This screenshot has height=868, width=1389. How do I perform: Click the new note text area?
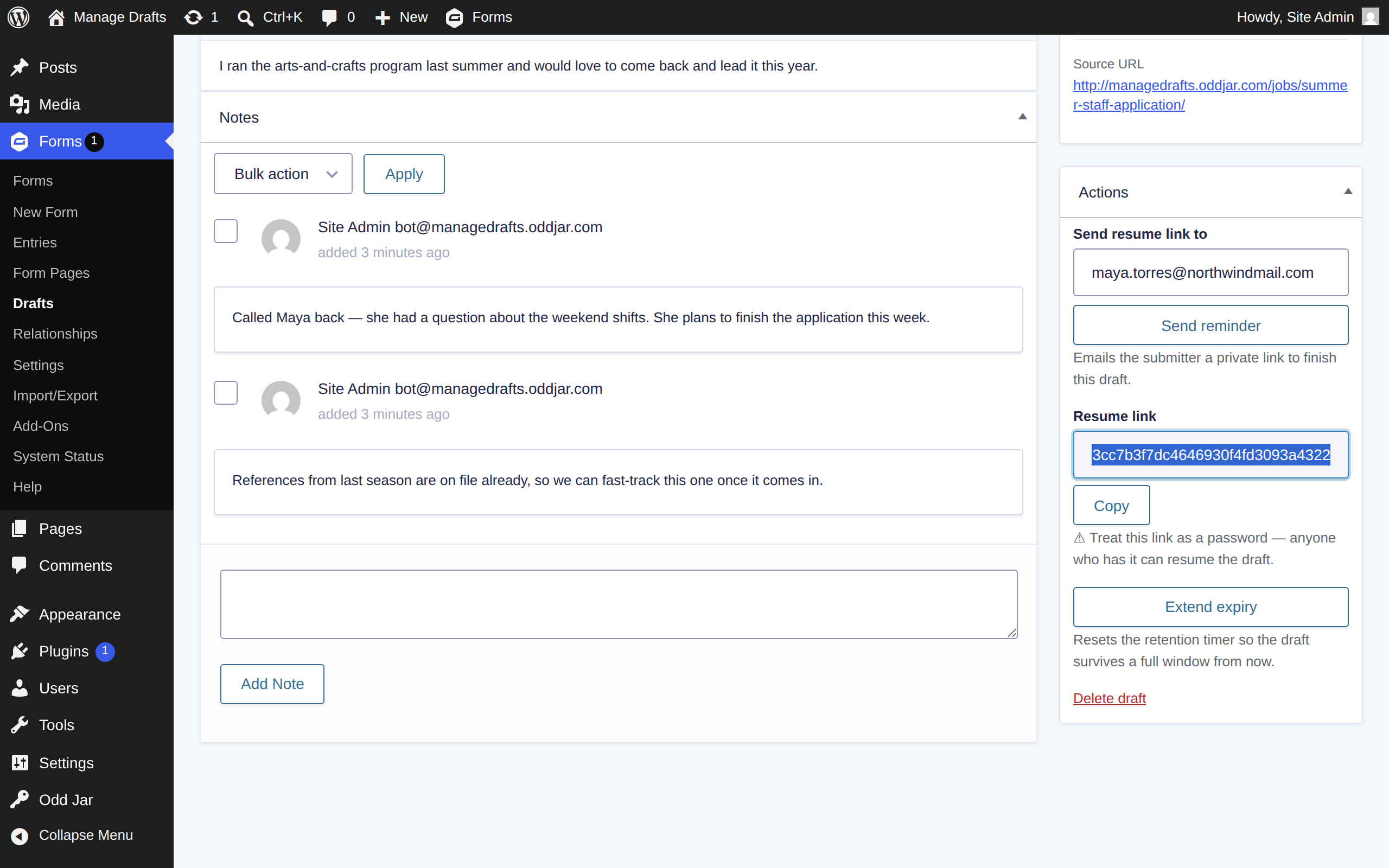pyautogui.click(x=619, y=604)
